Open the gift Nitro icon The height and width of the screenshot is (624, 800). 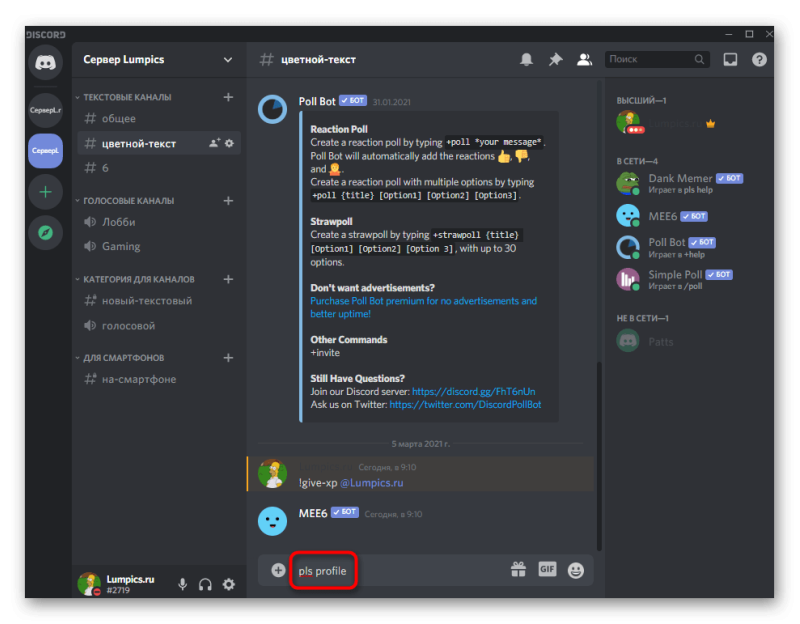pos(518,569)
